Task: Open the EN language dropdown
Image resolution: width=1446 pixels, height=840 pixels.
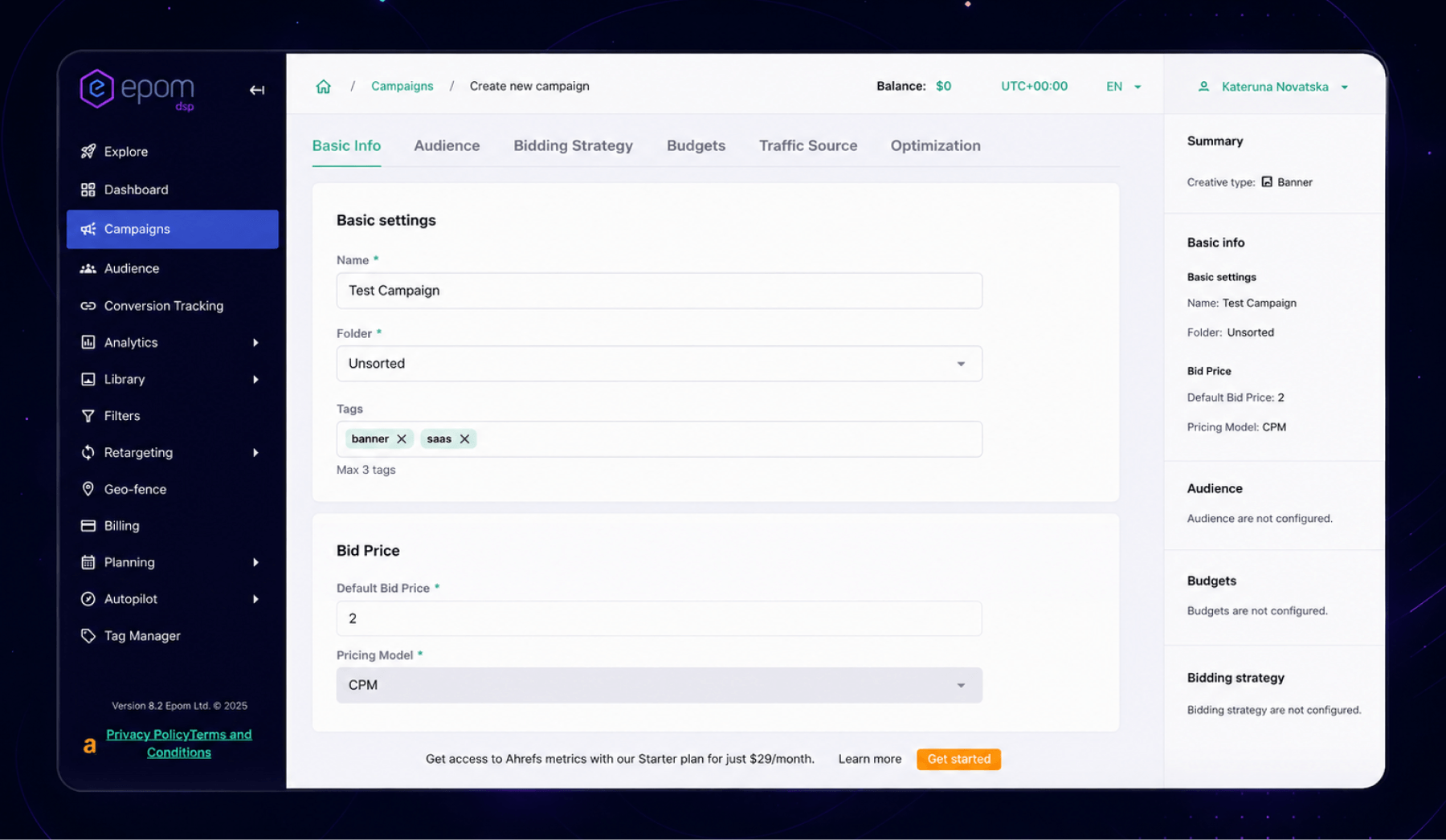Action: tap(1124, 87)
